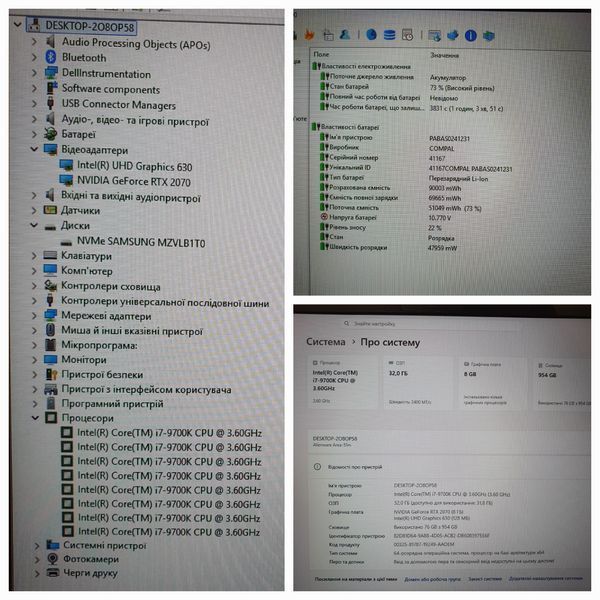
Task: Click the NVMe SAMSUNG drive icon
Action: pos(66,242)
